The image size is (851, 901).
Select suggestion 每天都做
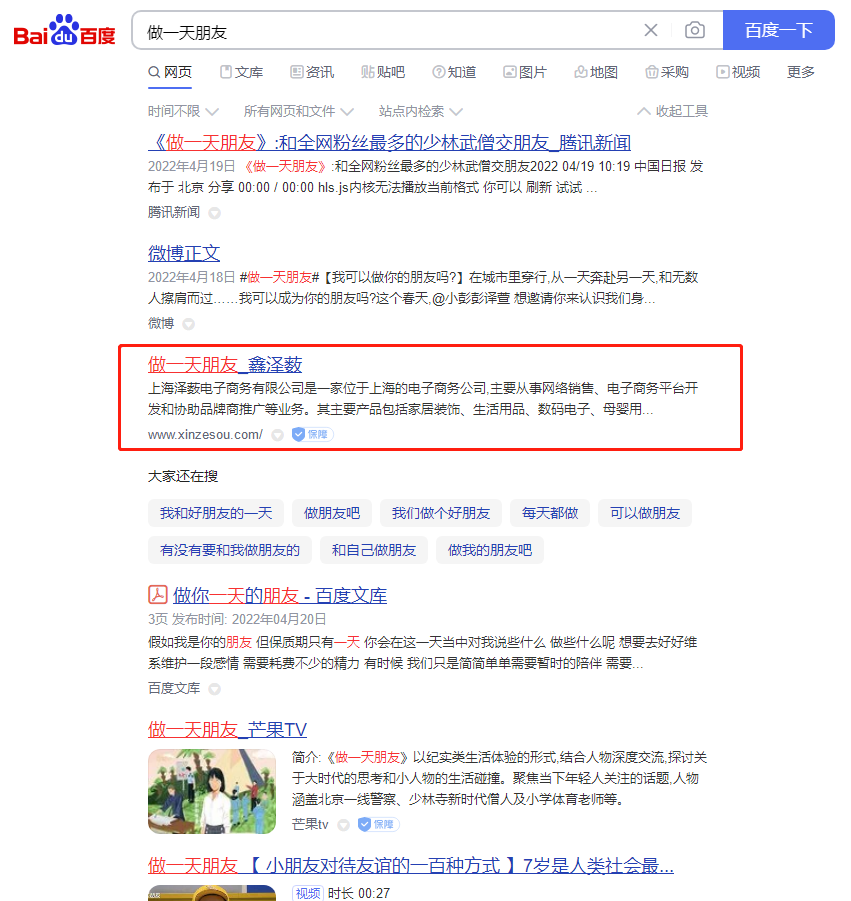click(550, 513)
